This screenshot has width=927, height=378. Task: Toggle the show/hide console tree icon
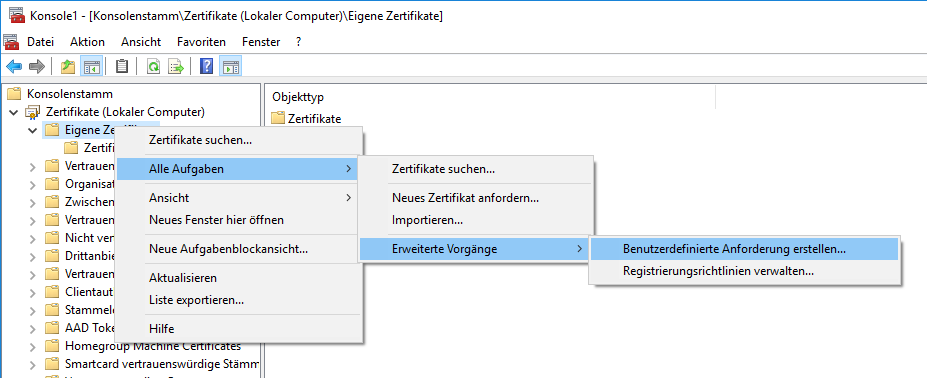coord(92,66)
